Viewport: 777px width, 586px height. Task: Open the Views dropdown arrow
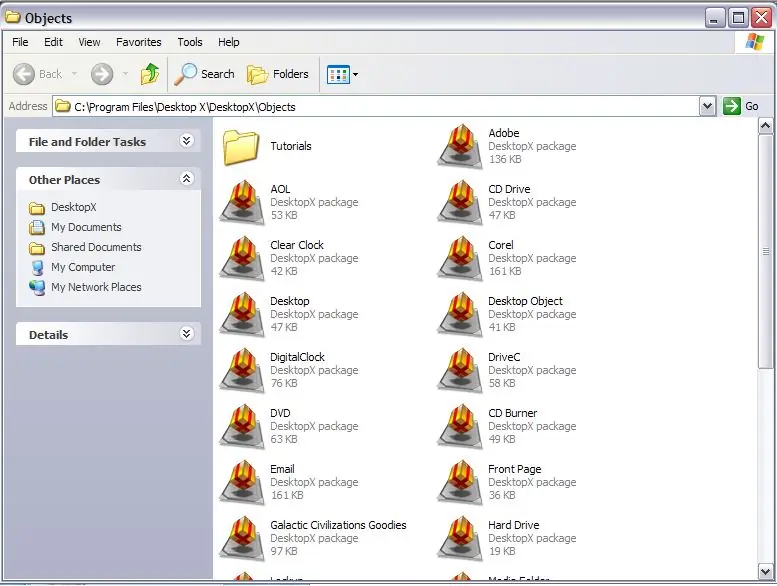point(355,75)
